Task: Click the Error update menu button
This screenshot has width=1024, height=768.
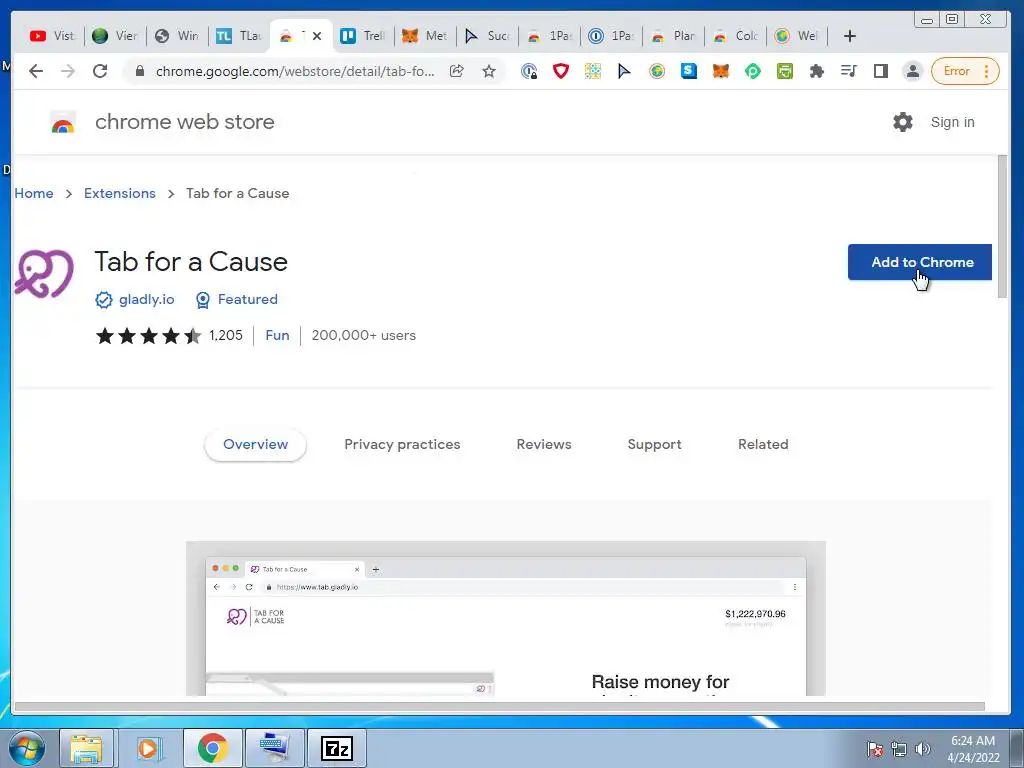Action: coord(965,71)
